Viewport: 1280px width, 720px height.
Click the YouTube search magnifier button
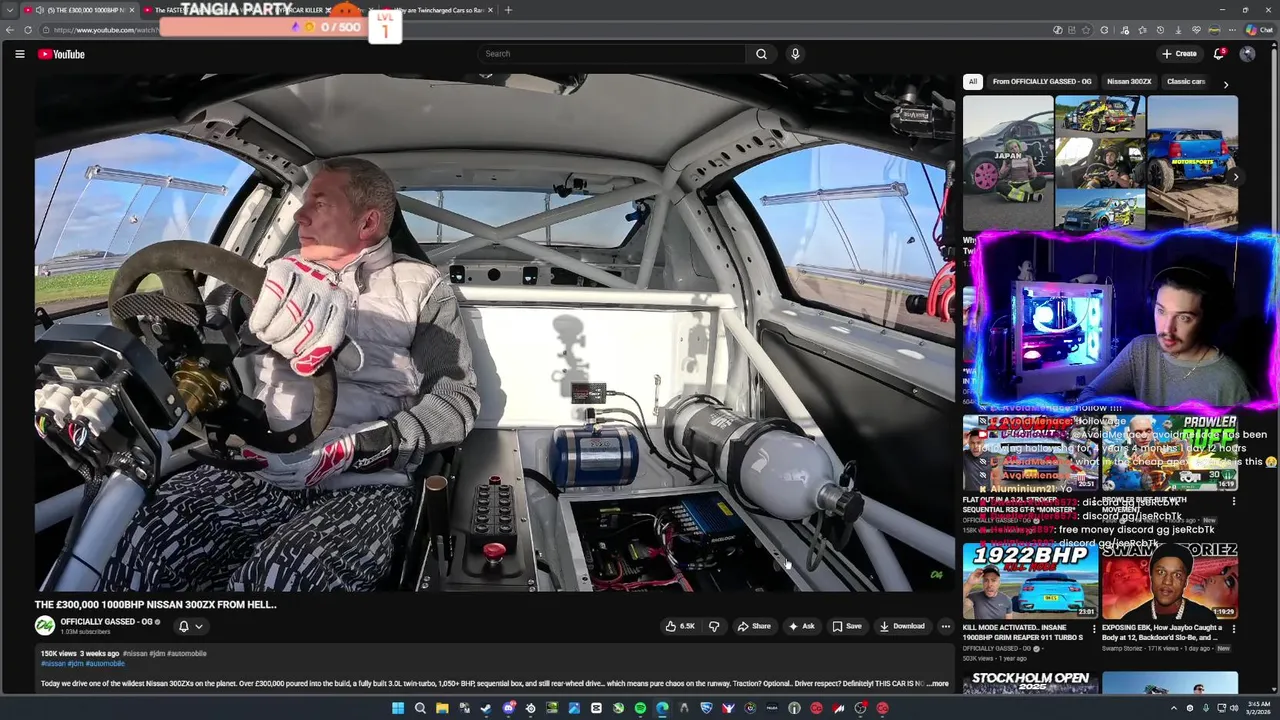point(761,54)
